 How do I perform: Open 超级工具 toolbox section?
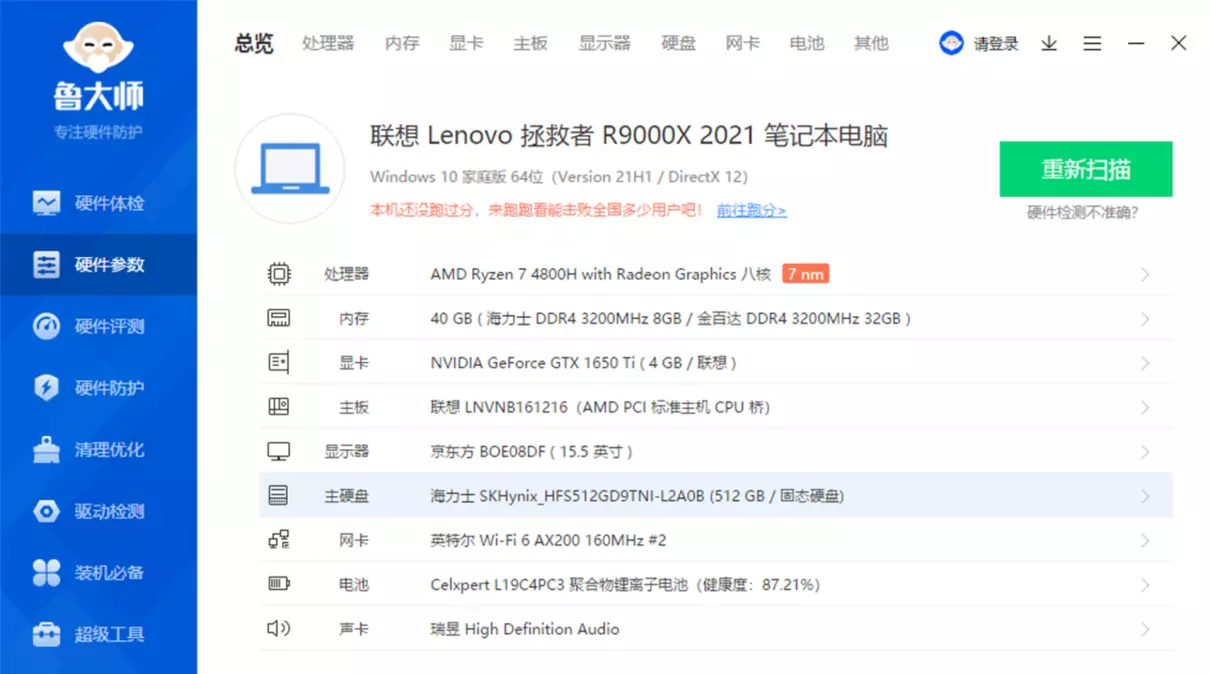click(x=98, y=634)
